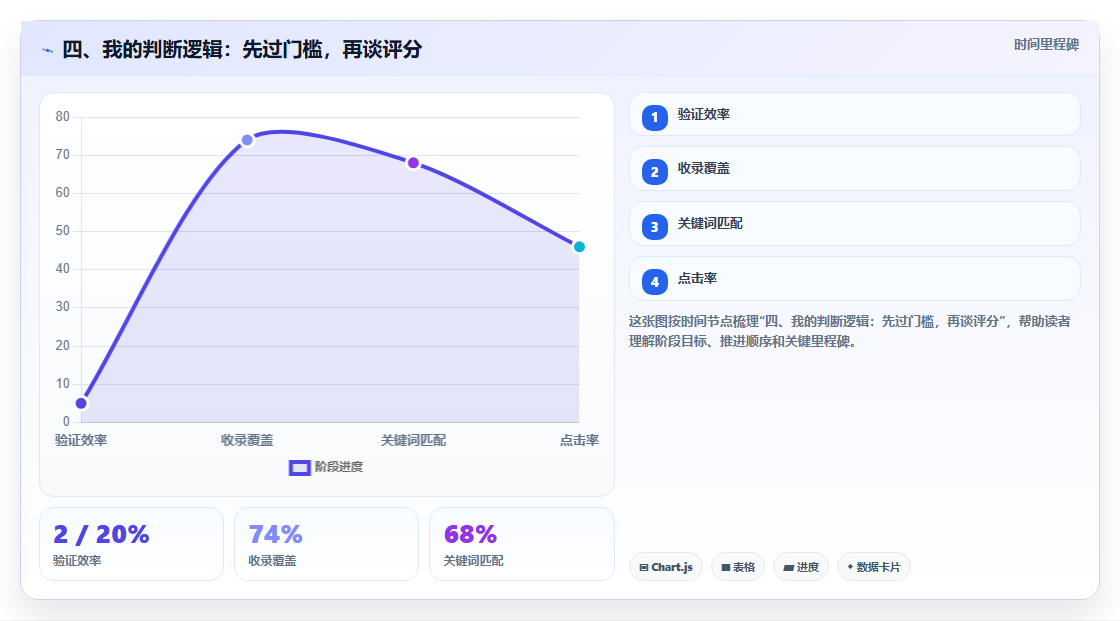Click x-axis label 验证效率 under chart
This screenshot has width=1120, height=621.
(81, 441)
